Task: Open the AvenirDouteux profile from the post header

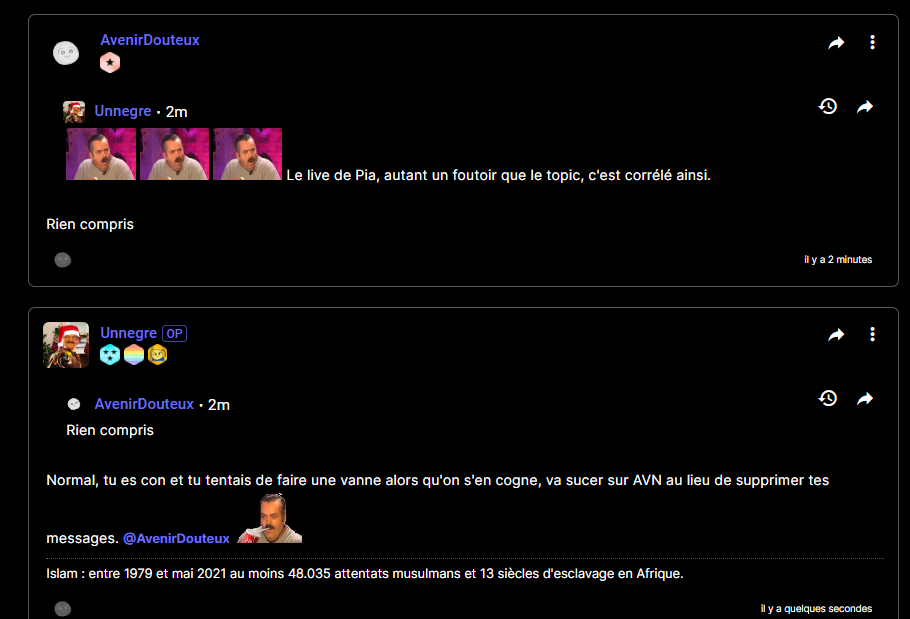Action: tap(150, 39)
